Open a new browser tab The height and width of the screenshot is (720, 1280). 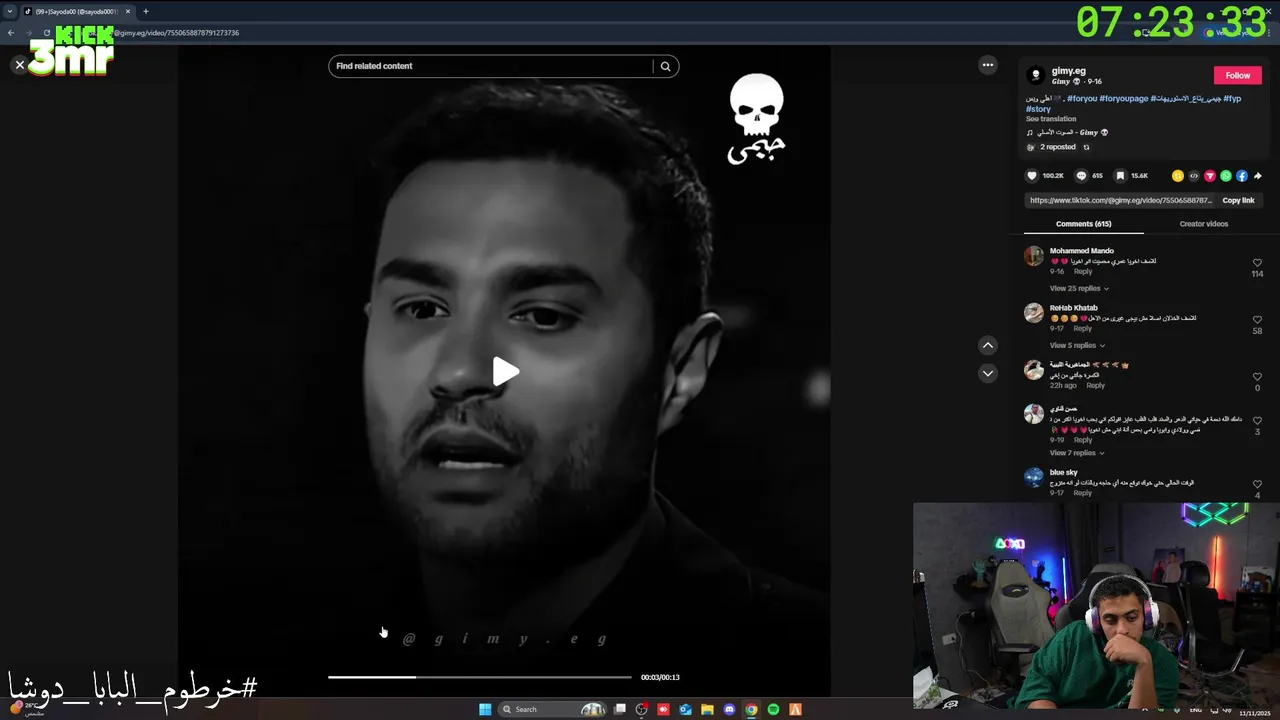click(x=145, y=12)
